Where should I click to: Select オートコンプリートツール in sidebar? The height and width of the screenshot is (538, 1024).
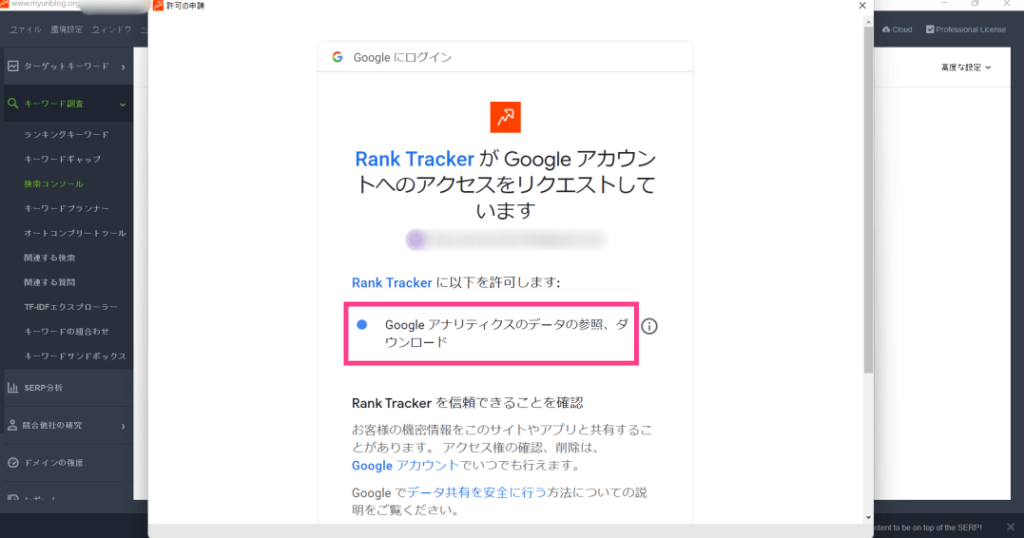pyautogui.click(x=75, y=233)
